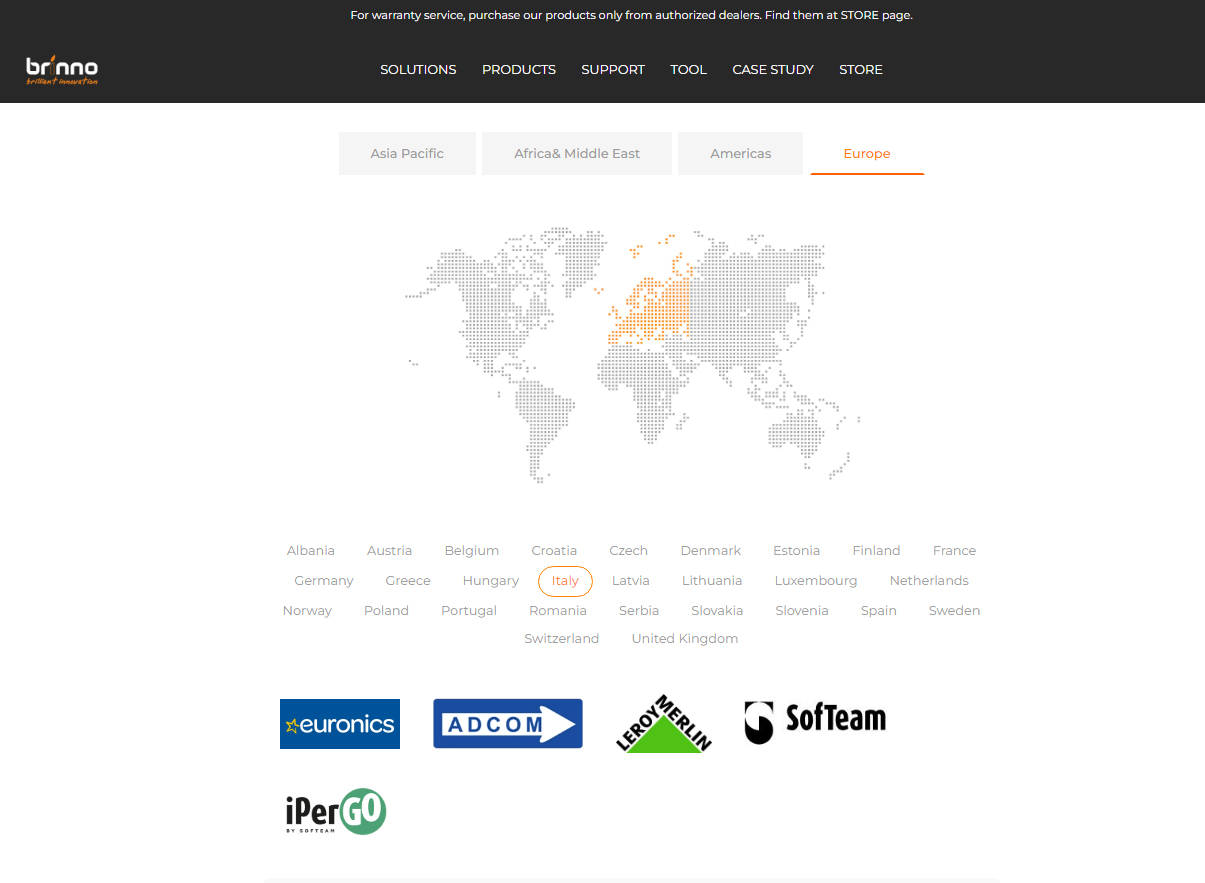This screenshot has height=883, width=1205.
Task: Go to the STORE page
Action: (x=861, y=70)
